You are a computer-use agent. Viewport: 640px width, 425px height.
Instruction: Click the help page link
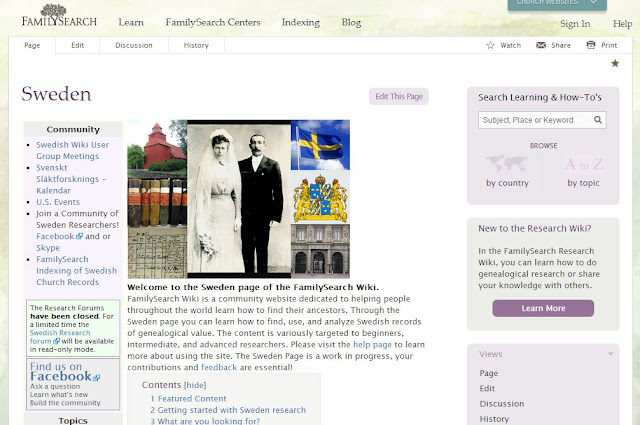372,345
